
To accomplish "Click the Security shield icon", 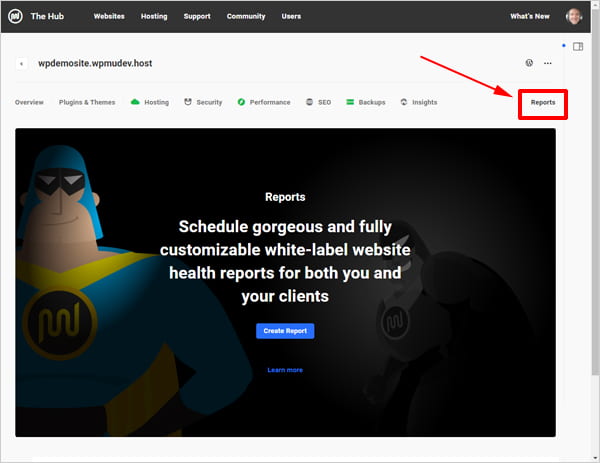I will click(x=188, y=102).
